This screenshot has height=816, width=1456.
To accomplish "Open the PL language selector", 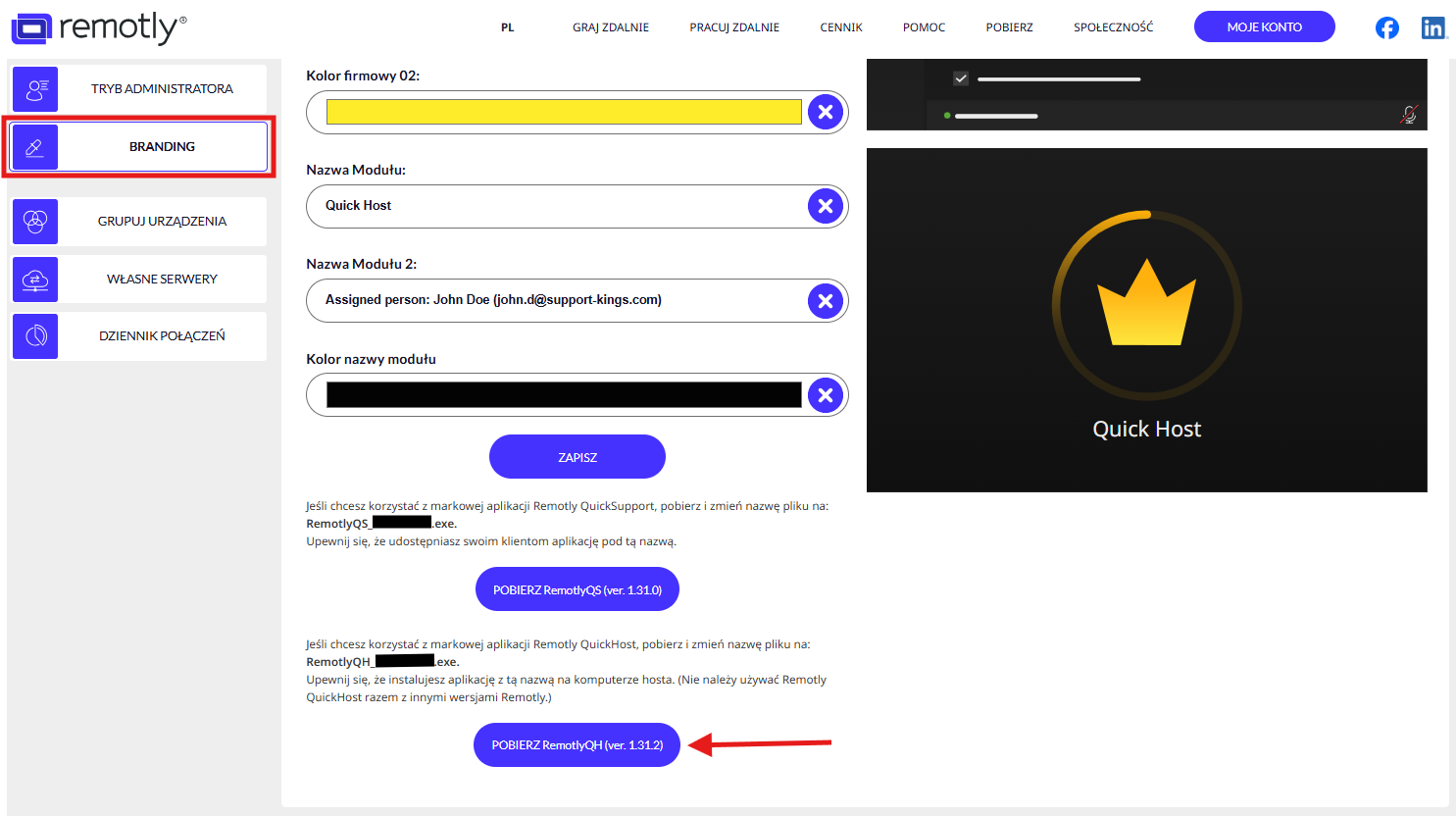I will pyautogui.click(x=507, y=27).
